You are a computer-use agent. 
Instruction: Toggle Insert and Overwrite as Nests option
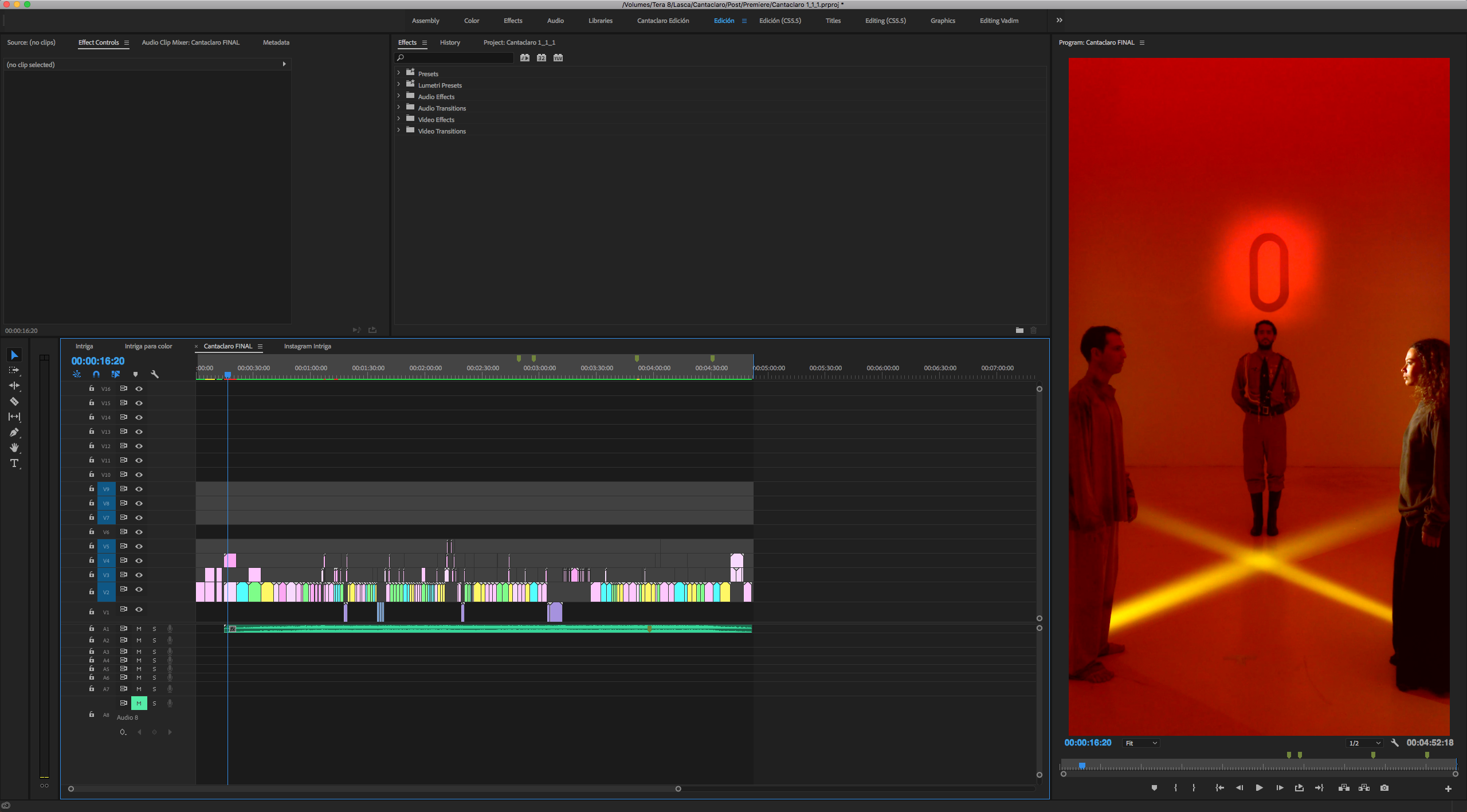click(77, 374)
